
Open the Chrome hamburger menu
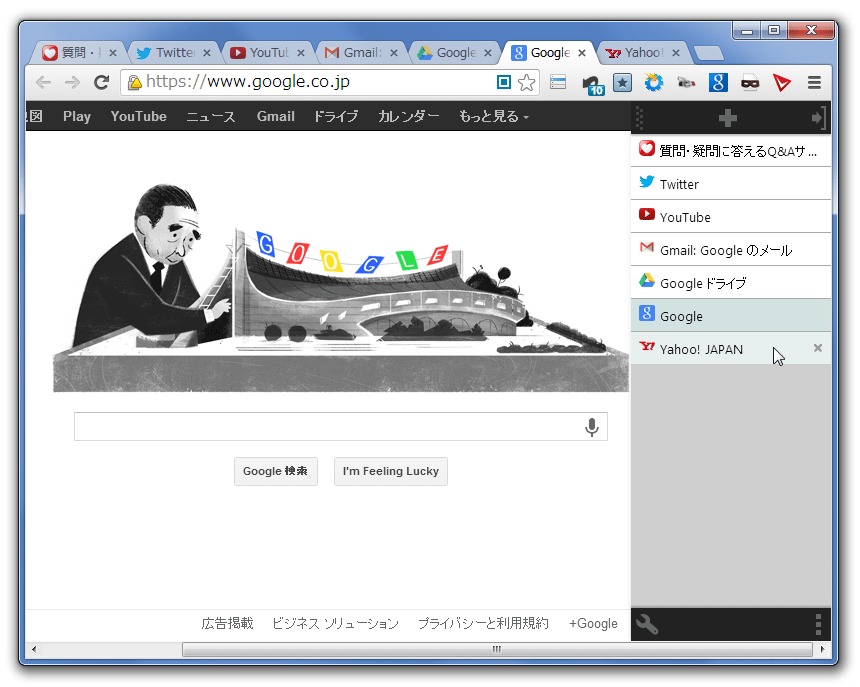[x=814, y=83]
